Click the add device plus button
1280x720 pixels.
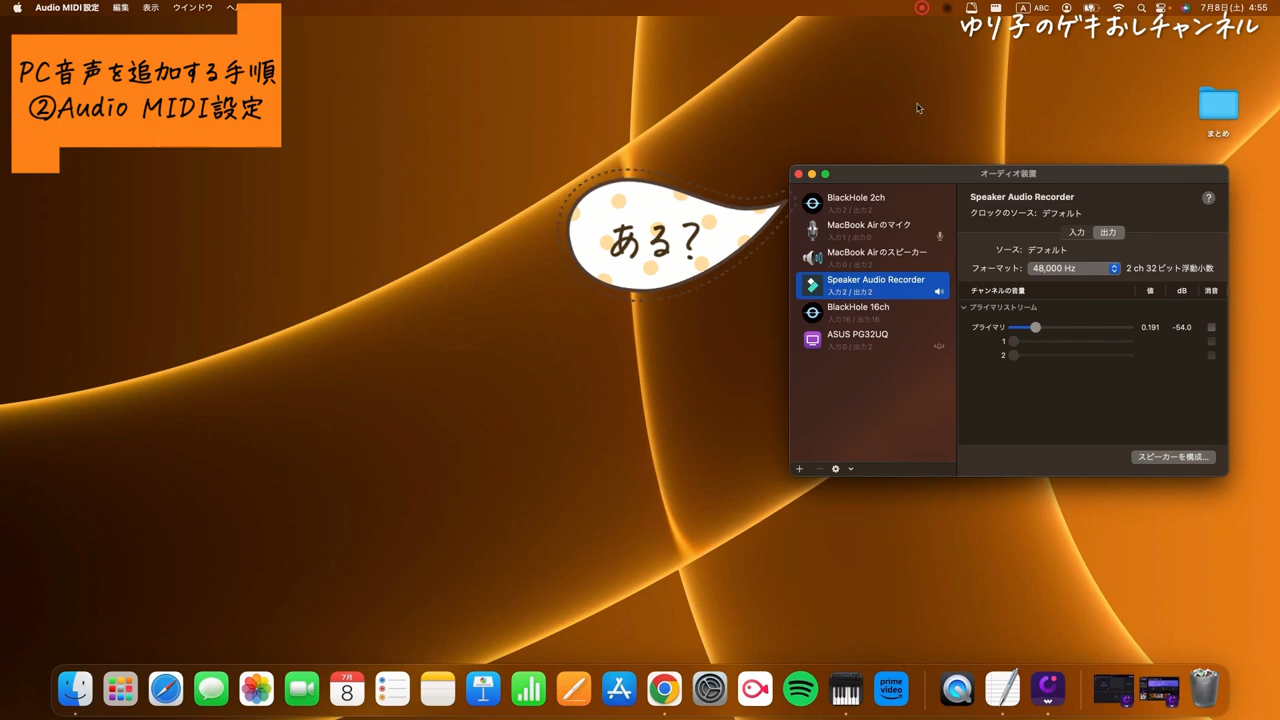pos(799,469)
